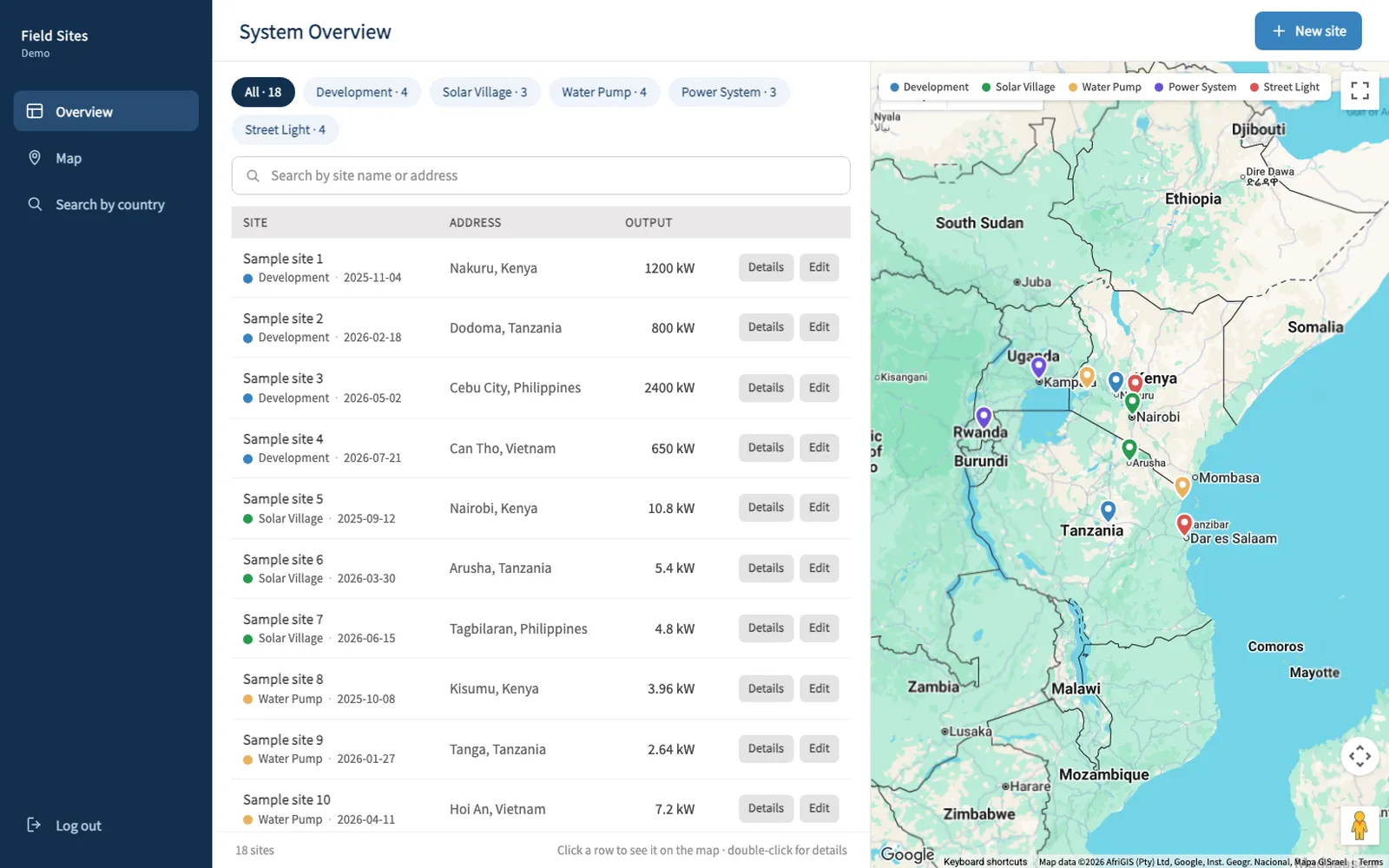
Task: Click the New site button
Action: 1307,31
